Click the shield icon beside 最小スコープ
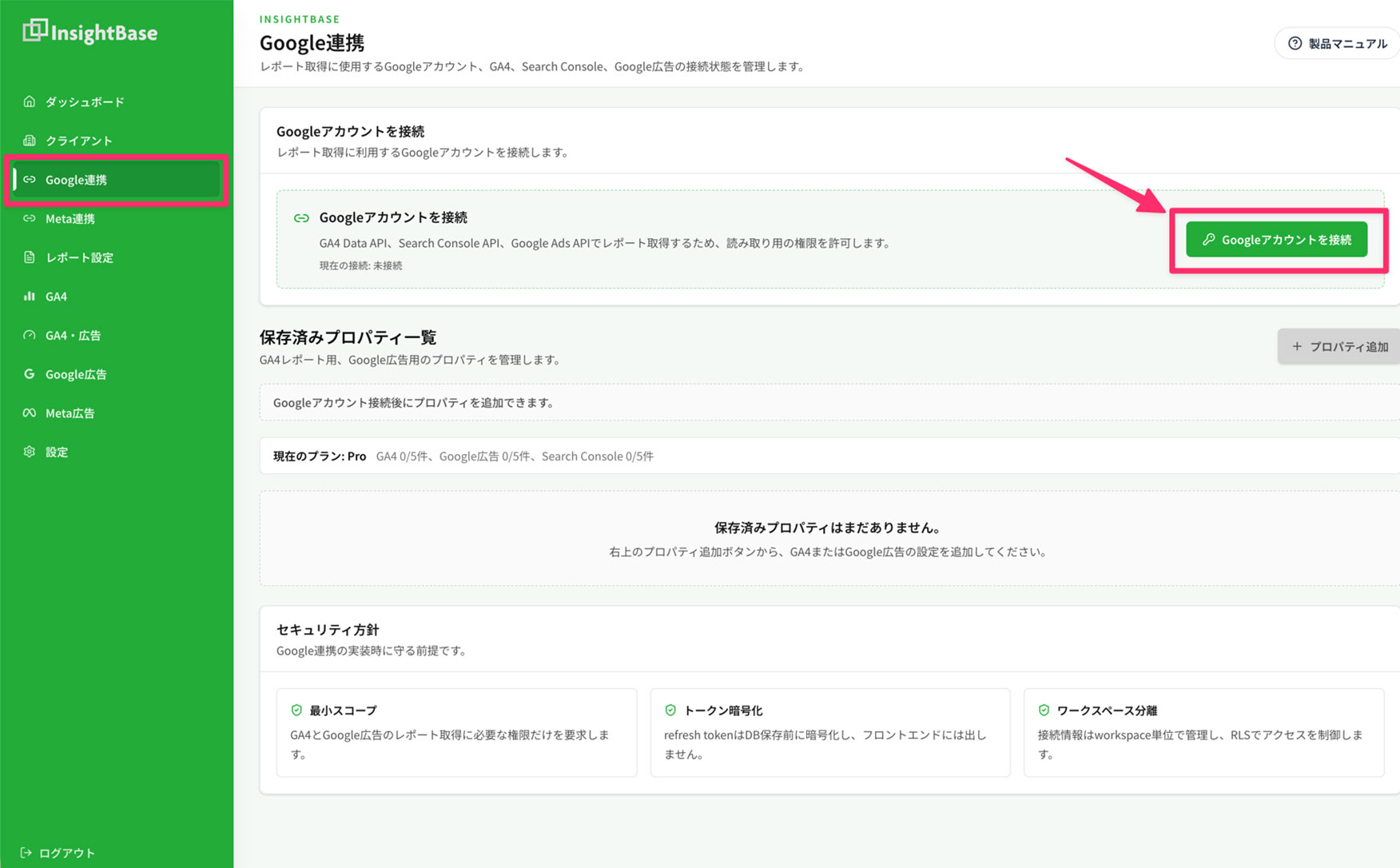Viewport: 1400px width, 868px height. tap(296, 710)
